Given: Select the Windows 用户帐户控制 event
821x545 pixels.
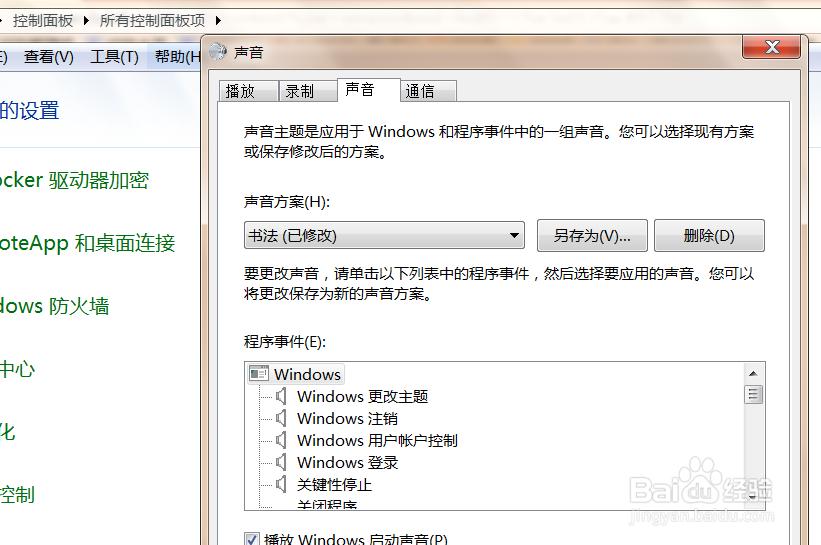Looking at the screenshot, I should coord(377,440).
